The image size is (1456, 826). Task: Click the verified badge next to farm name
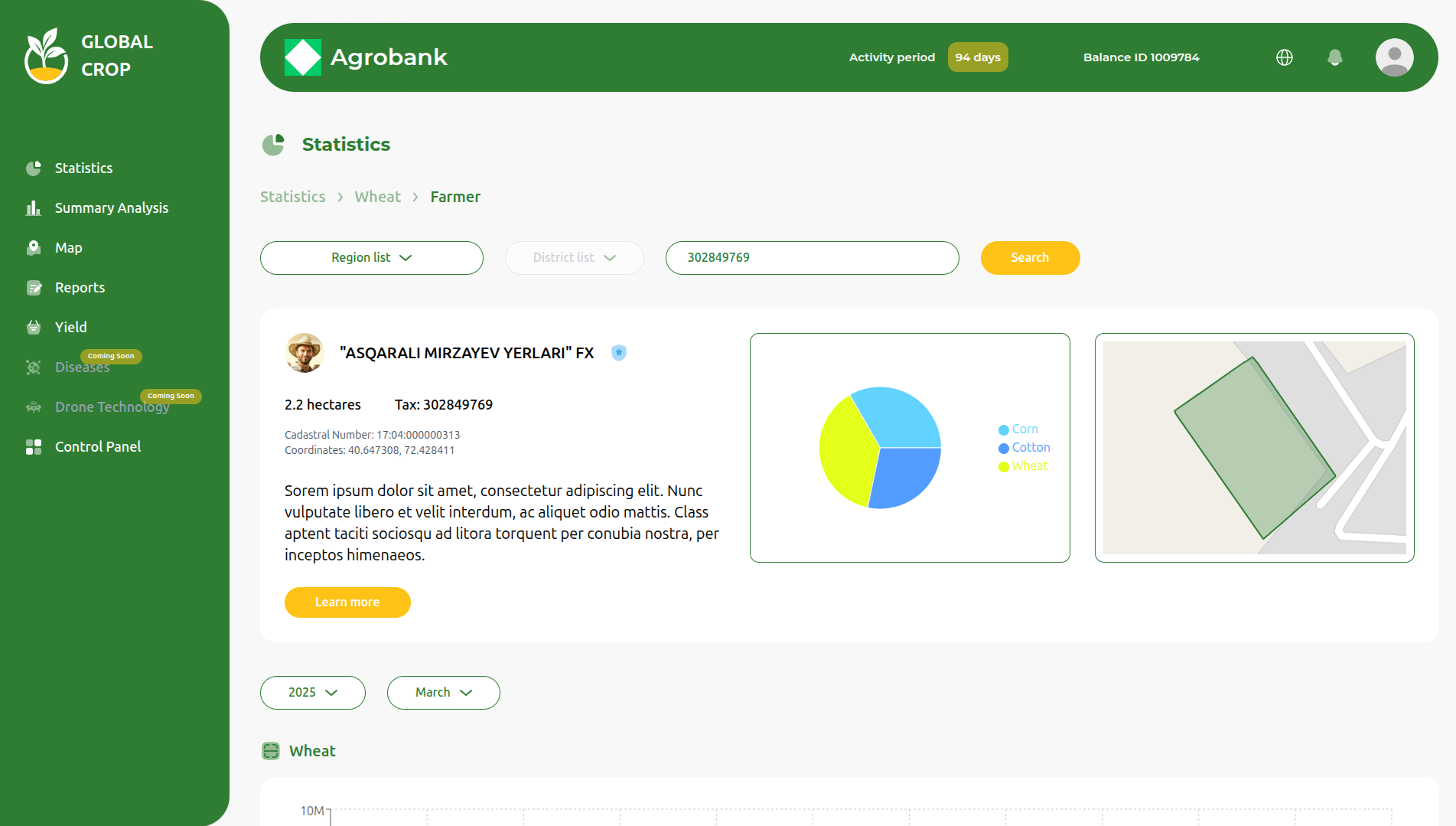[x=618, y=353]
